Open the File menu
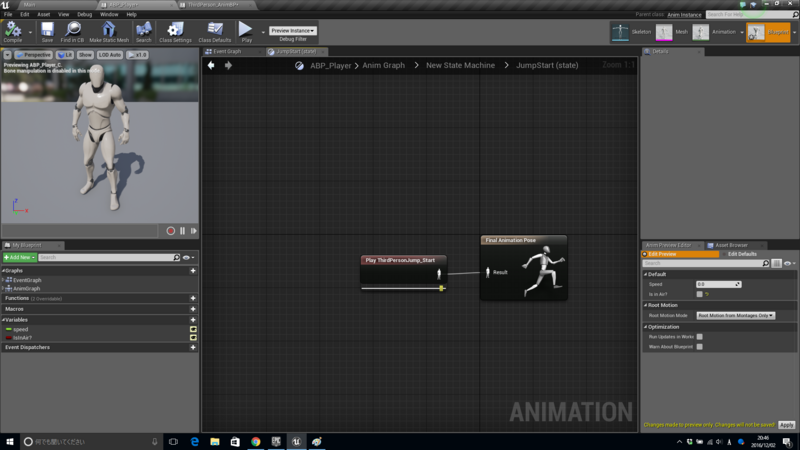 [8, 14]
